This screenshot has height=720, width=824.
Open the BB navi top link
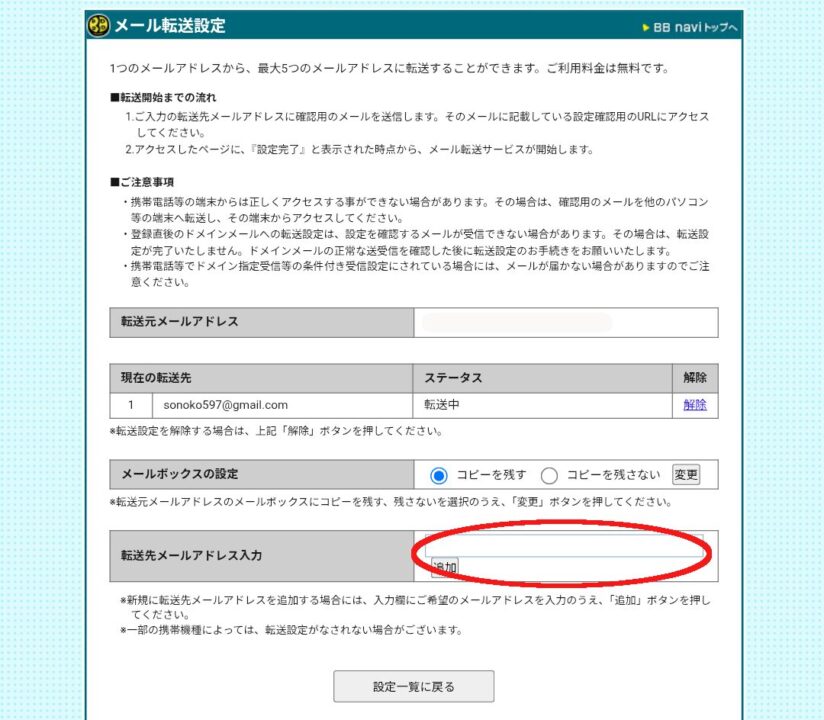[689, 27]
